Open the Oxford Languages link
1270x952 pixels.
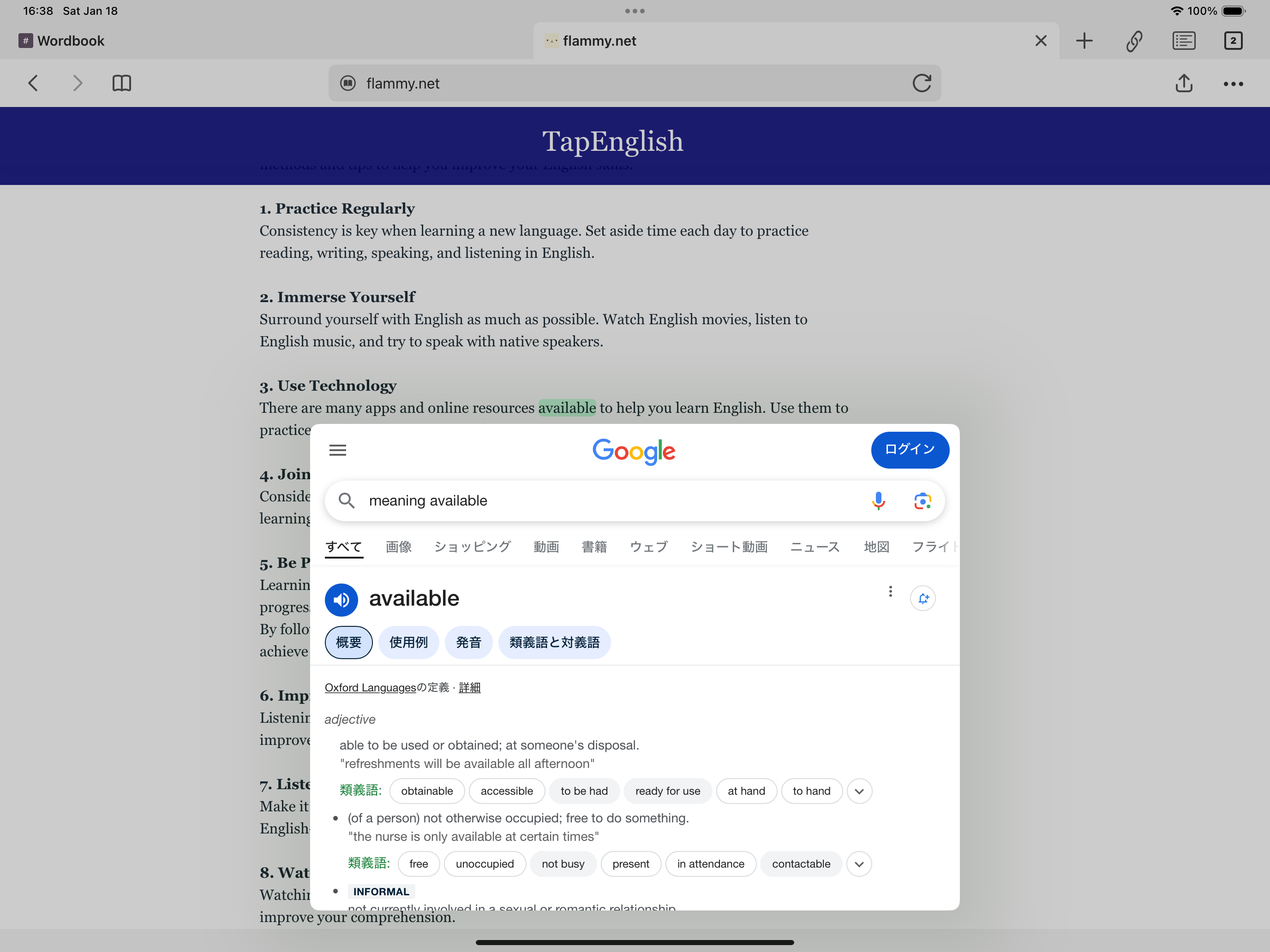tap(370, 687)
